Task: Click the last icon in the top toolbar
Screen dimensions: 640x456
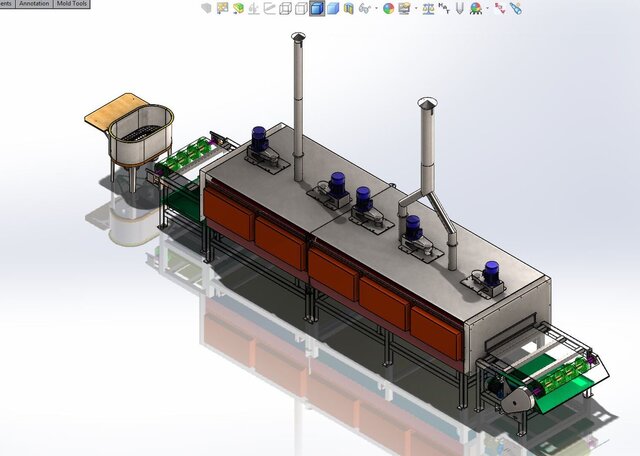Action: [515, 8]
